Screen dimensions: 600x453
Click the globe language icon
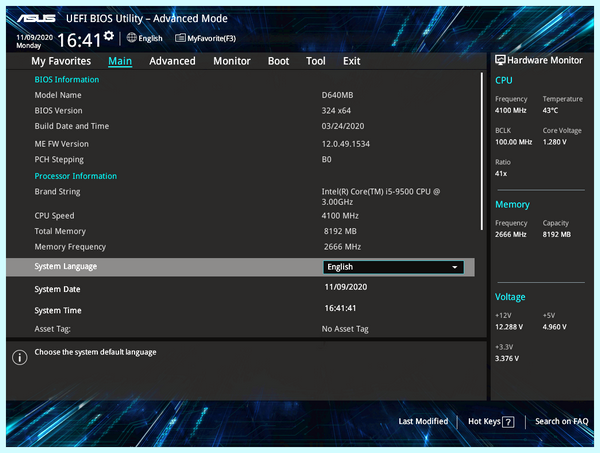click(132, 37)
